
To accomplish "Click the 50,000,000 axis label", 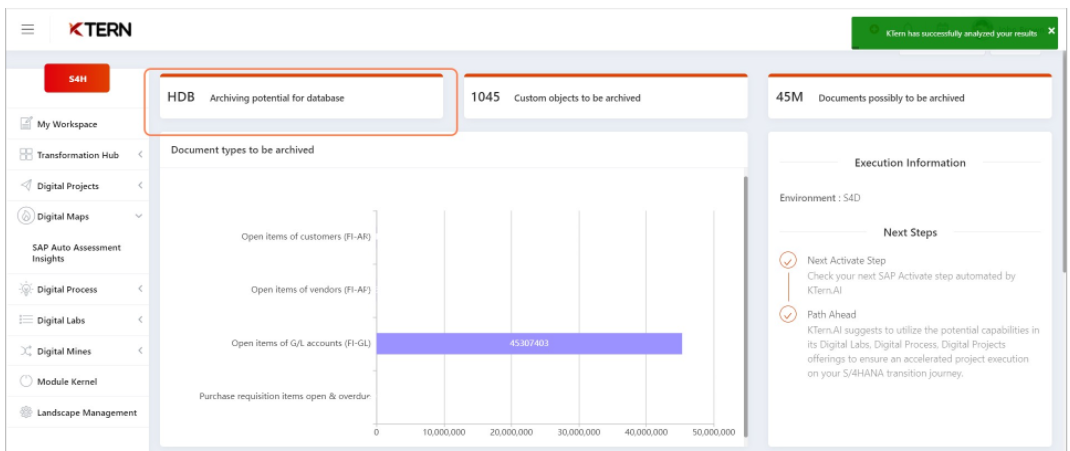I will (713, 432).
